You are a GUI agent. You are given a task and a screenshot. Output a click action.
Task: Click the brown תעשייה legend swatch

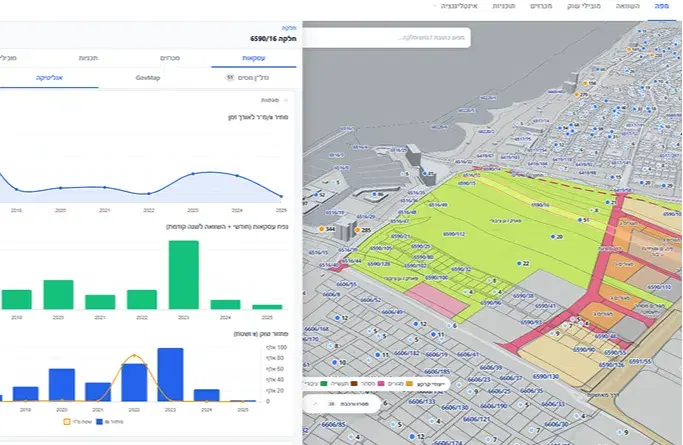click(x=354, y=384)
